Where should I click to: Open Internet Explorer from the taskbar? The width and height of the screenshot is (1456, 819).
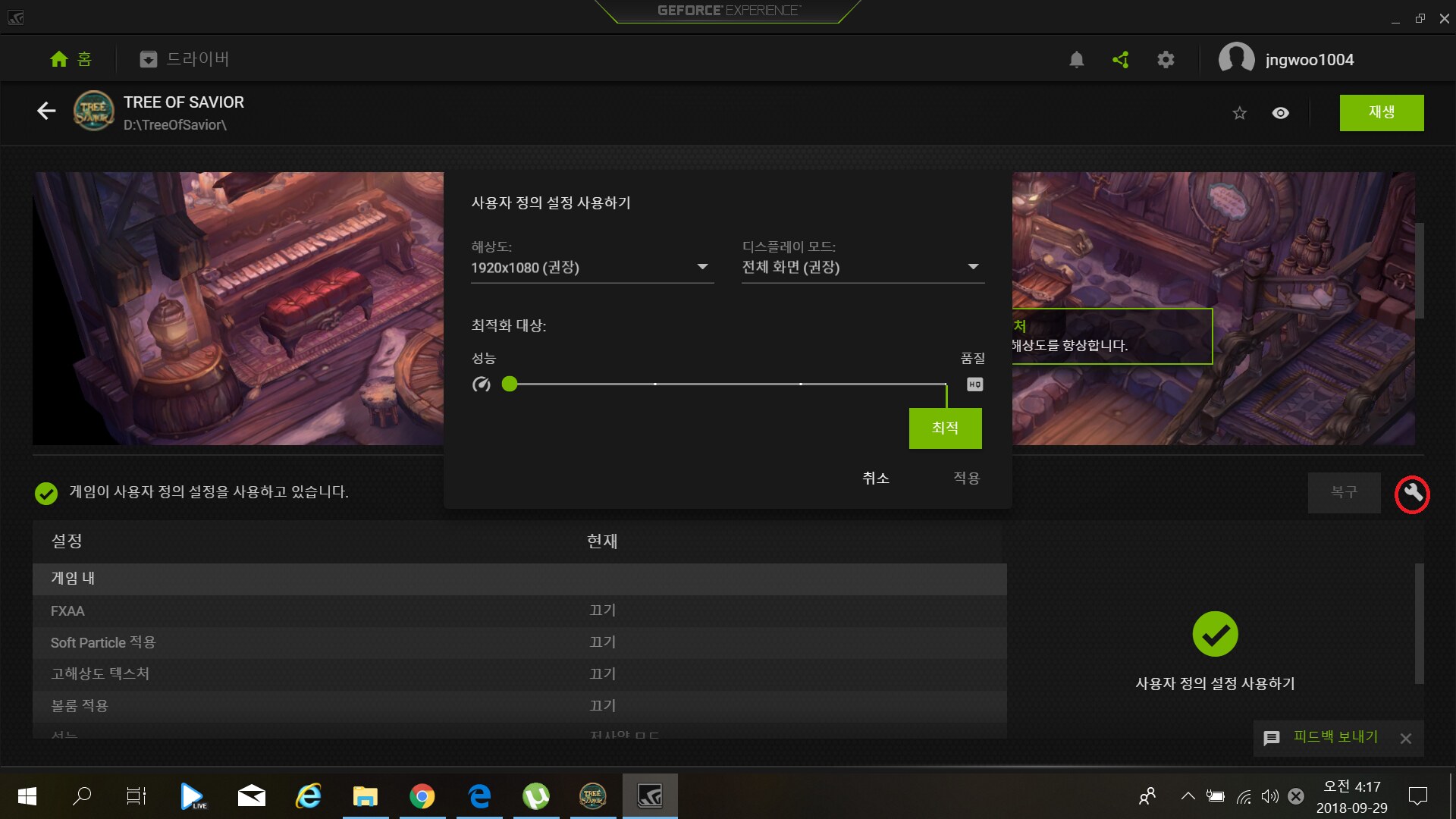pyautogui.click(x=308, y=796)
